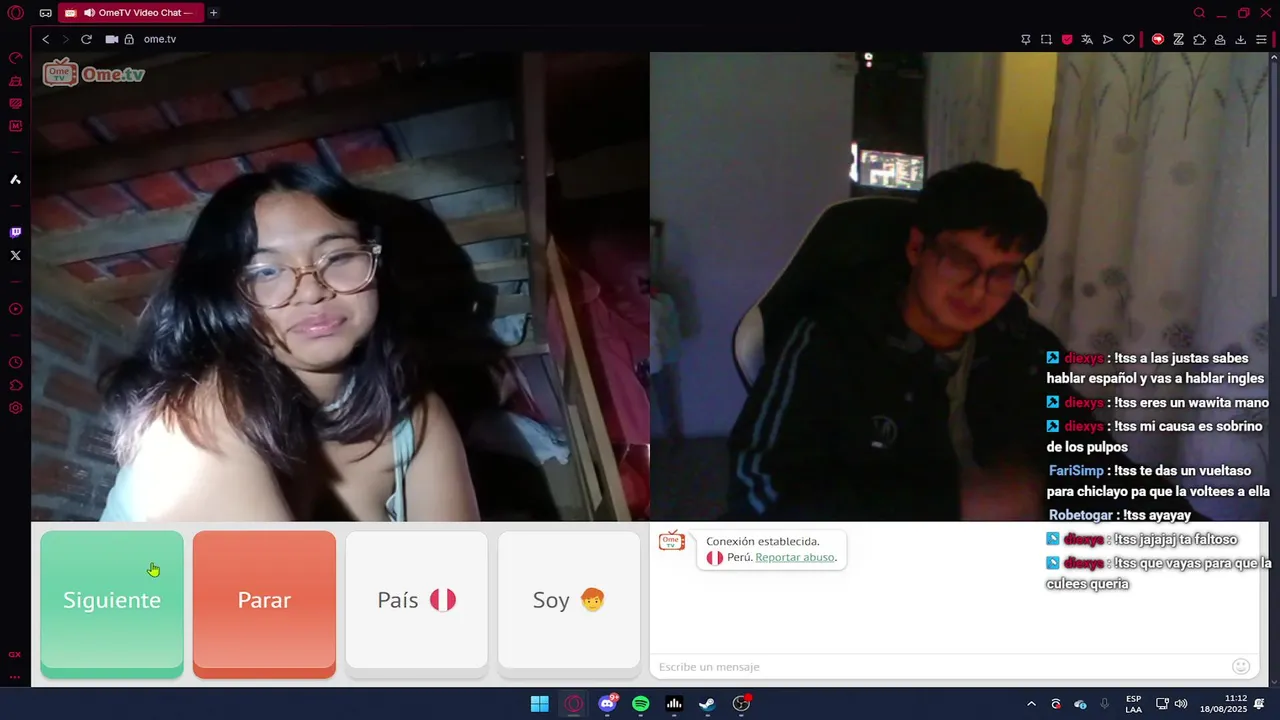Open sidebar extensions cube icon
Screen dimensions: 1280x720
click(15, 385)
